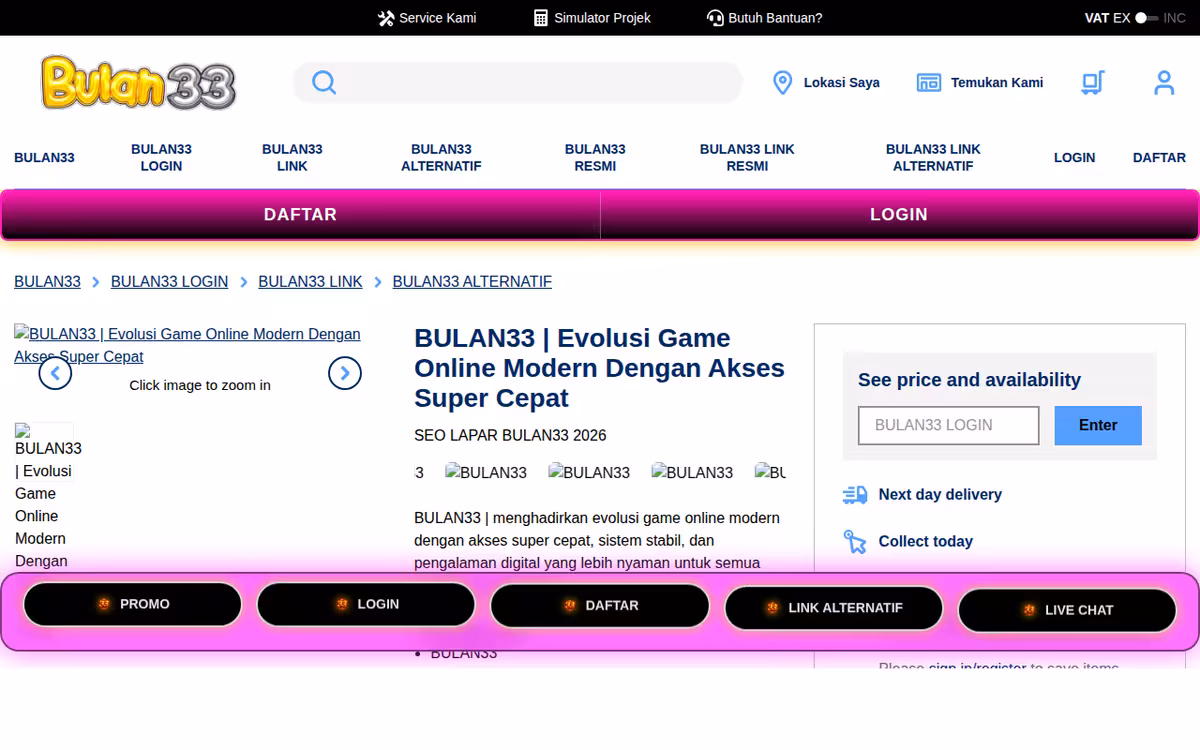This screenshot has width=1200, height=750.
Task: Open the BULAN33 LINK breadcrumb link
Action: pos(310,282)
